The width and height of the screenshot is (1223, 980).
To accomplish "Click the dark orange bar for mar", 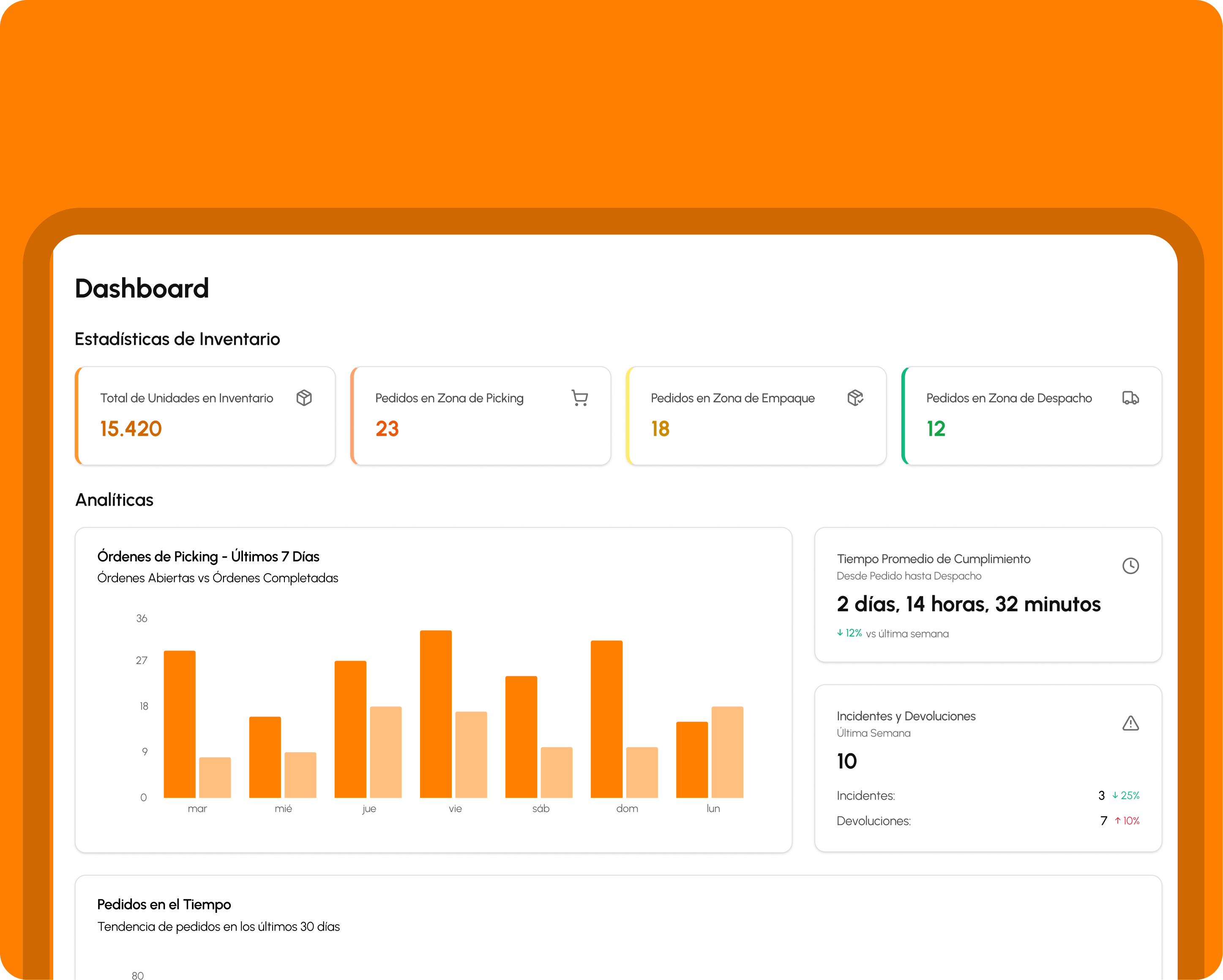I will click(179, 724).
